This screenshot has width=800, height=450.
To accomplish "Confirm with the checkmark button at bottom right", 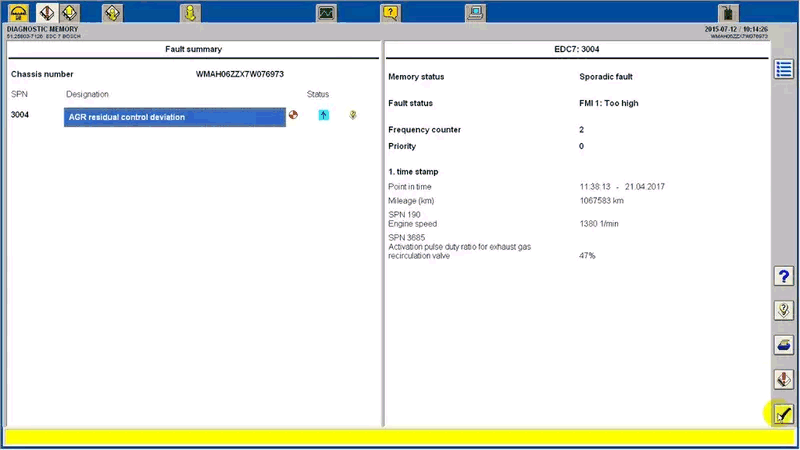I will tap(784, 413).
